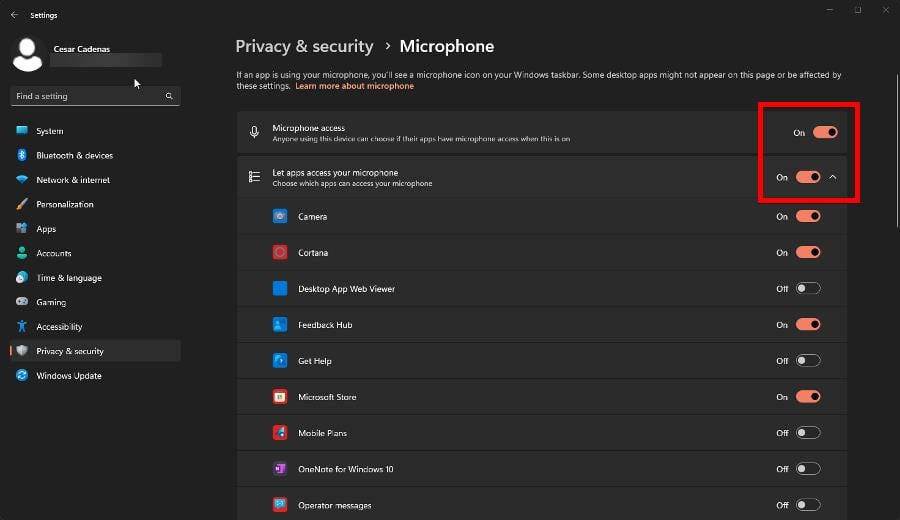
Task: Click the Desktop App Web Viewer label
Action: tap(346, 289)
